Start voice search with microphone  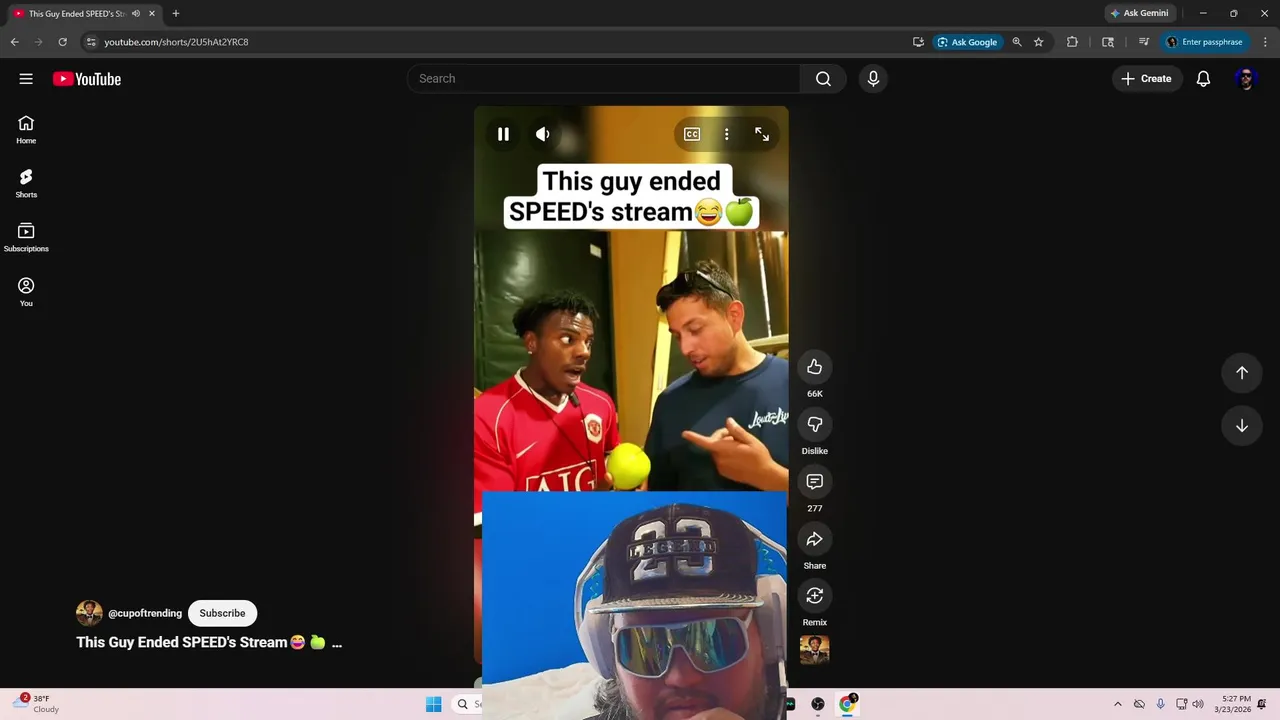coord(873,79)
